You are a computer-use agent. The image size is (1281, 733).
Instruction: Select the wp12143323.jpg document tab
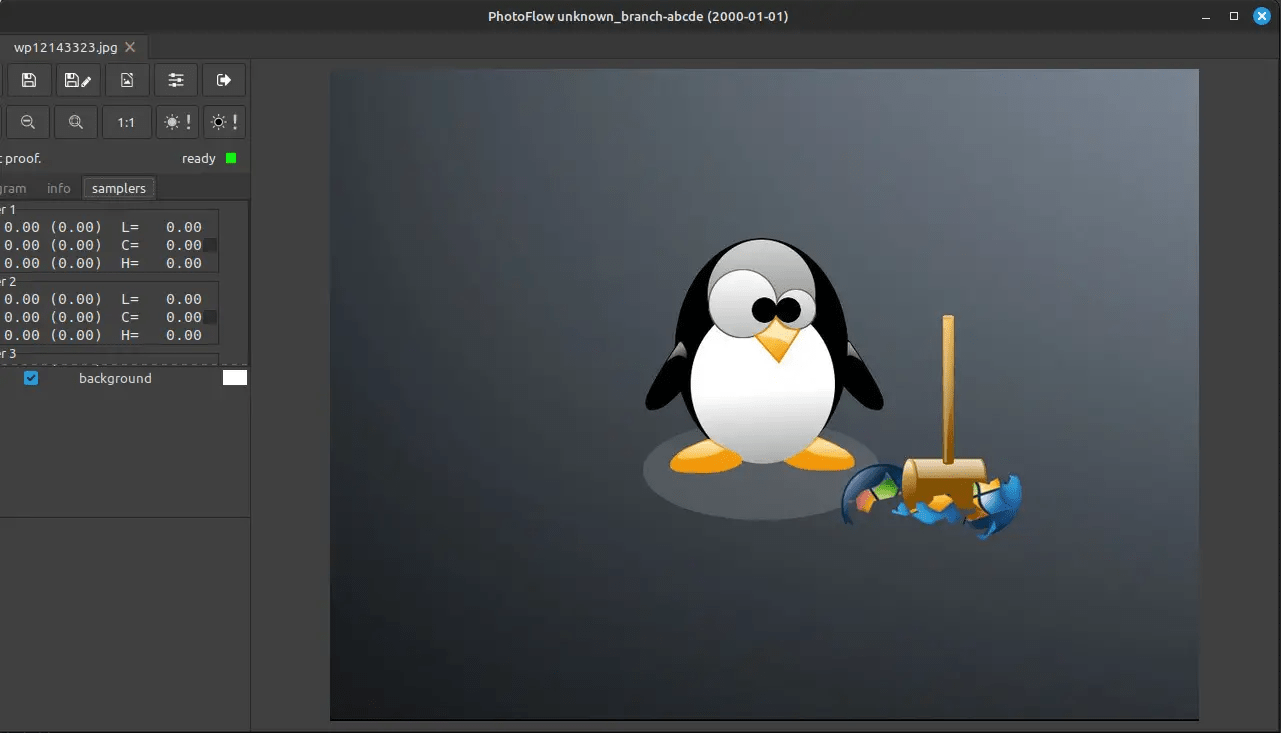[65, 47]
